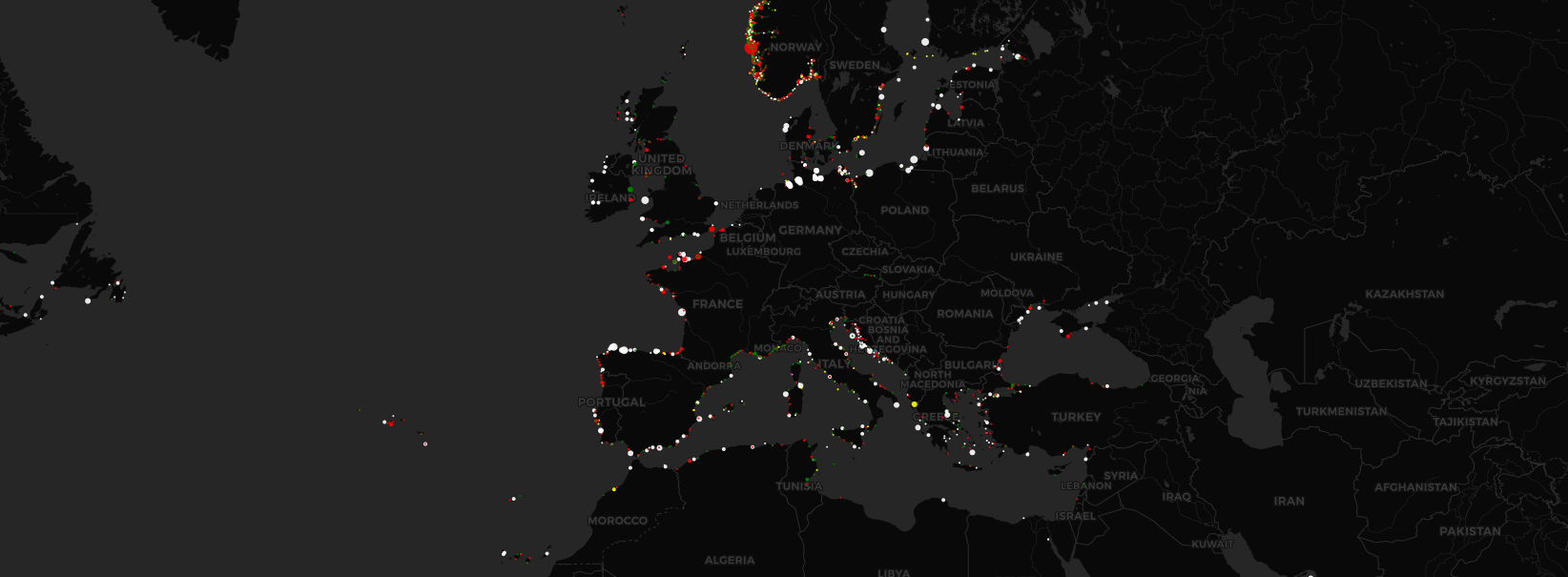Click the Sweden country label
The image size is (1568, 577).
click(854, 66)
